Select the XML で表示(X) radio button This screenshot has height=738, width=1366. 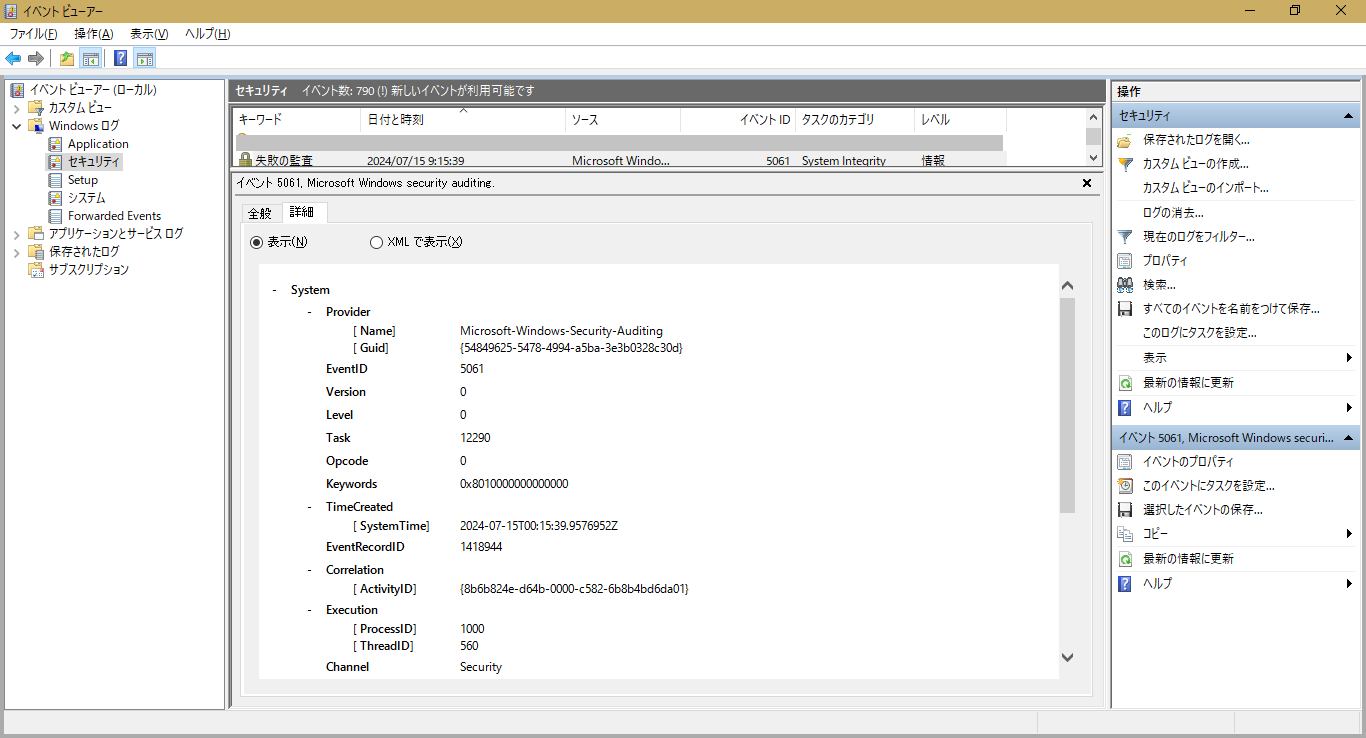point(376,242)
